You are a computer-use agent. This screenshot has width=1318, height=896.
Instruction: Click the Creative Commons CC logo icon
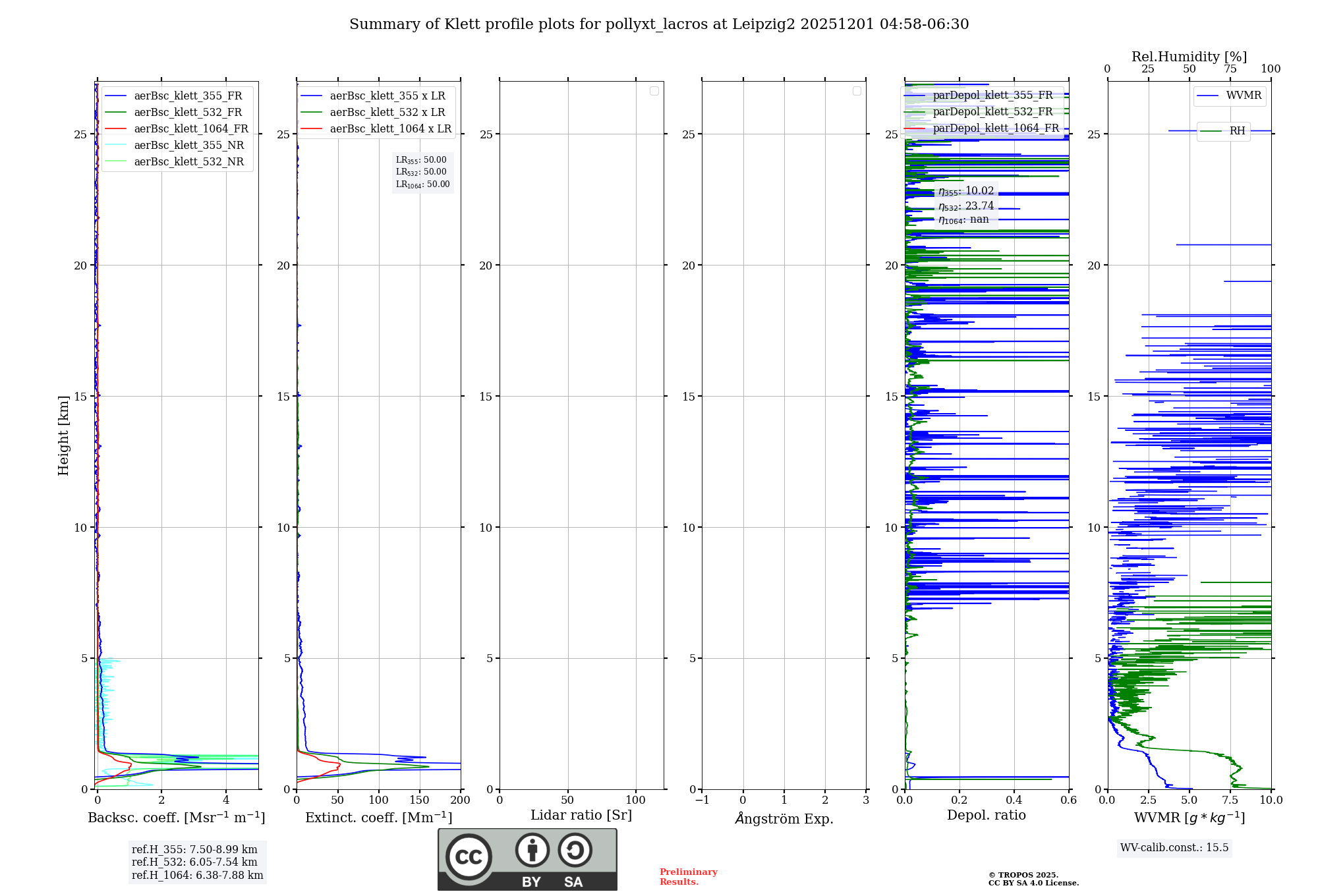point(469,856)
